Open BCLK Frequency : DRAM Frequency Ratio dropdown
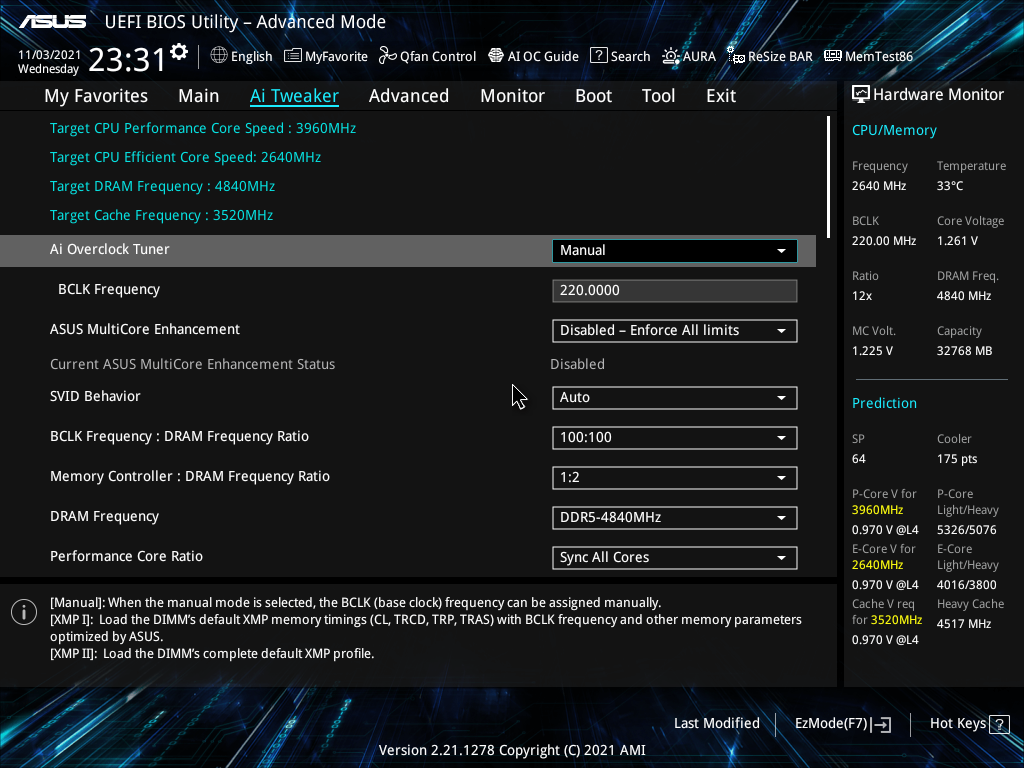1024x768 pixels. 675,438
